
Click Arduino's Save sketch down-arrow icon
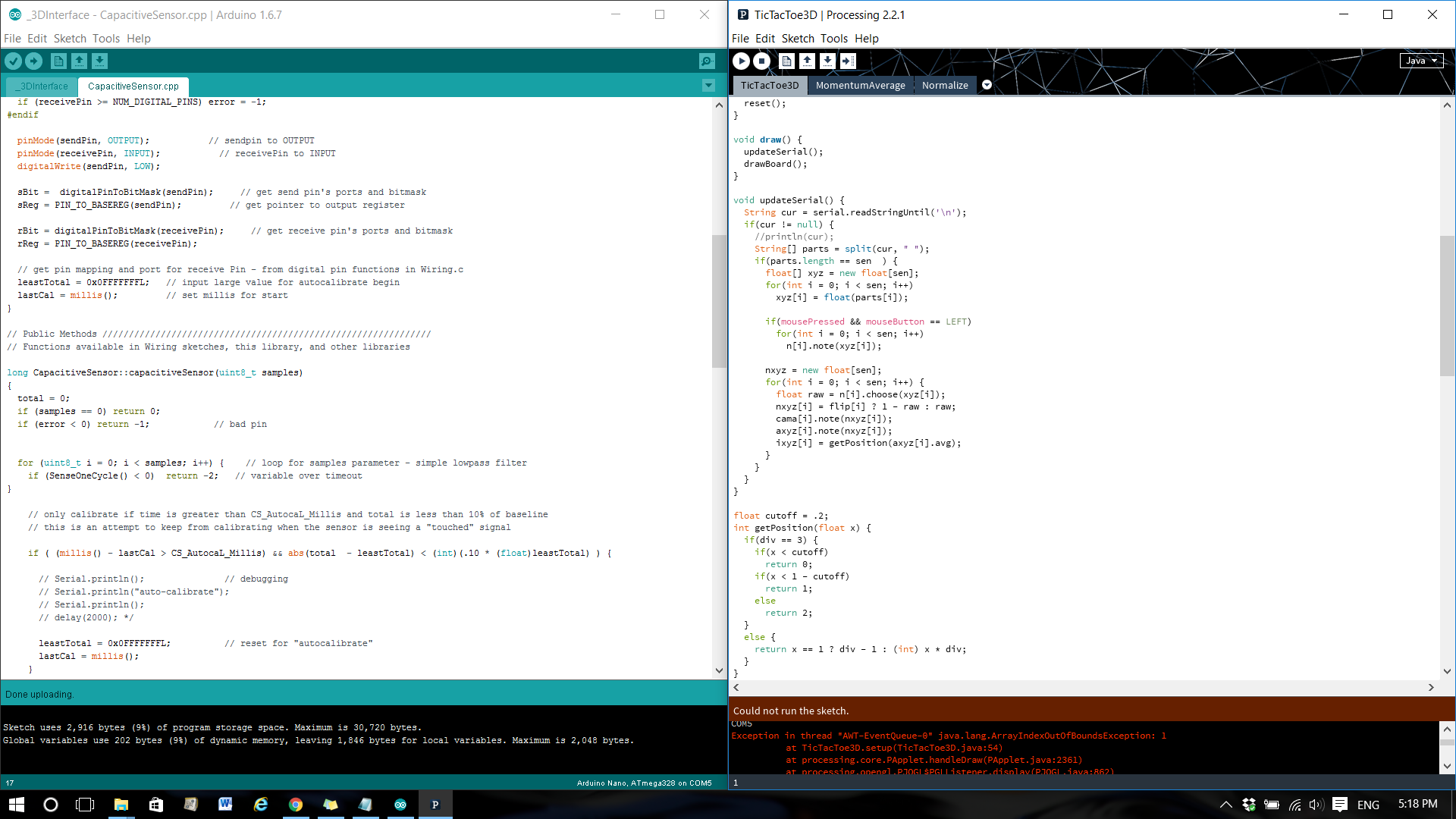tap(99, 61)
